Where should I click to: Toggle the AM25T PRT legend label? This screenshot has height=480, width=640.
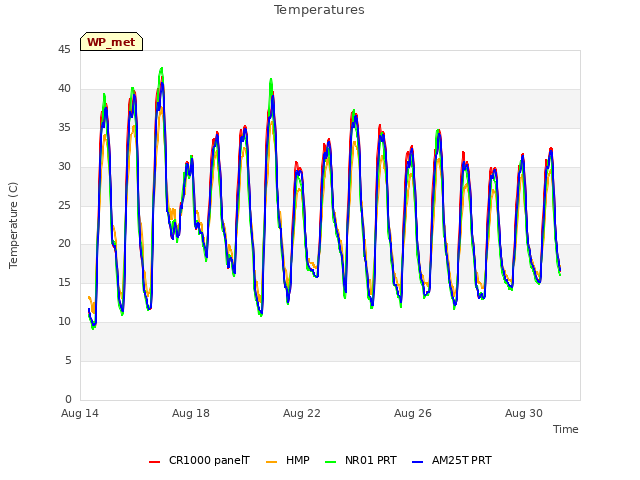pyautogui.click(x=462, y=460)
